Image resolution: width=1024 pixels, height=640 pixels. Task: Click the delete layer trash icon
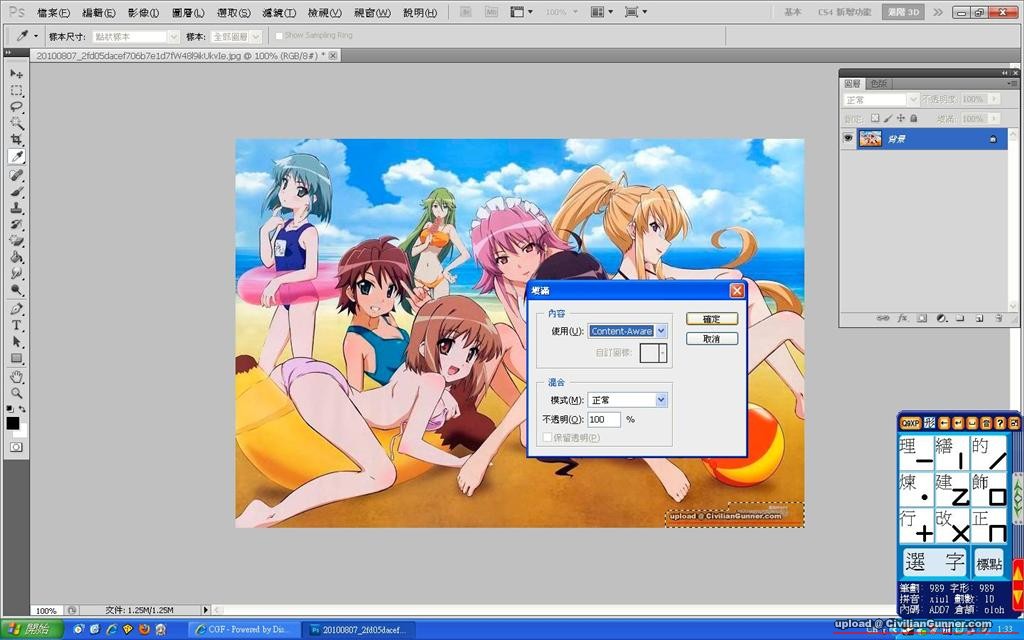997,318
